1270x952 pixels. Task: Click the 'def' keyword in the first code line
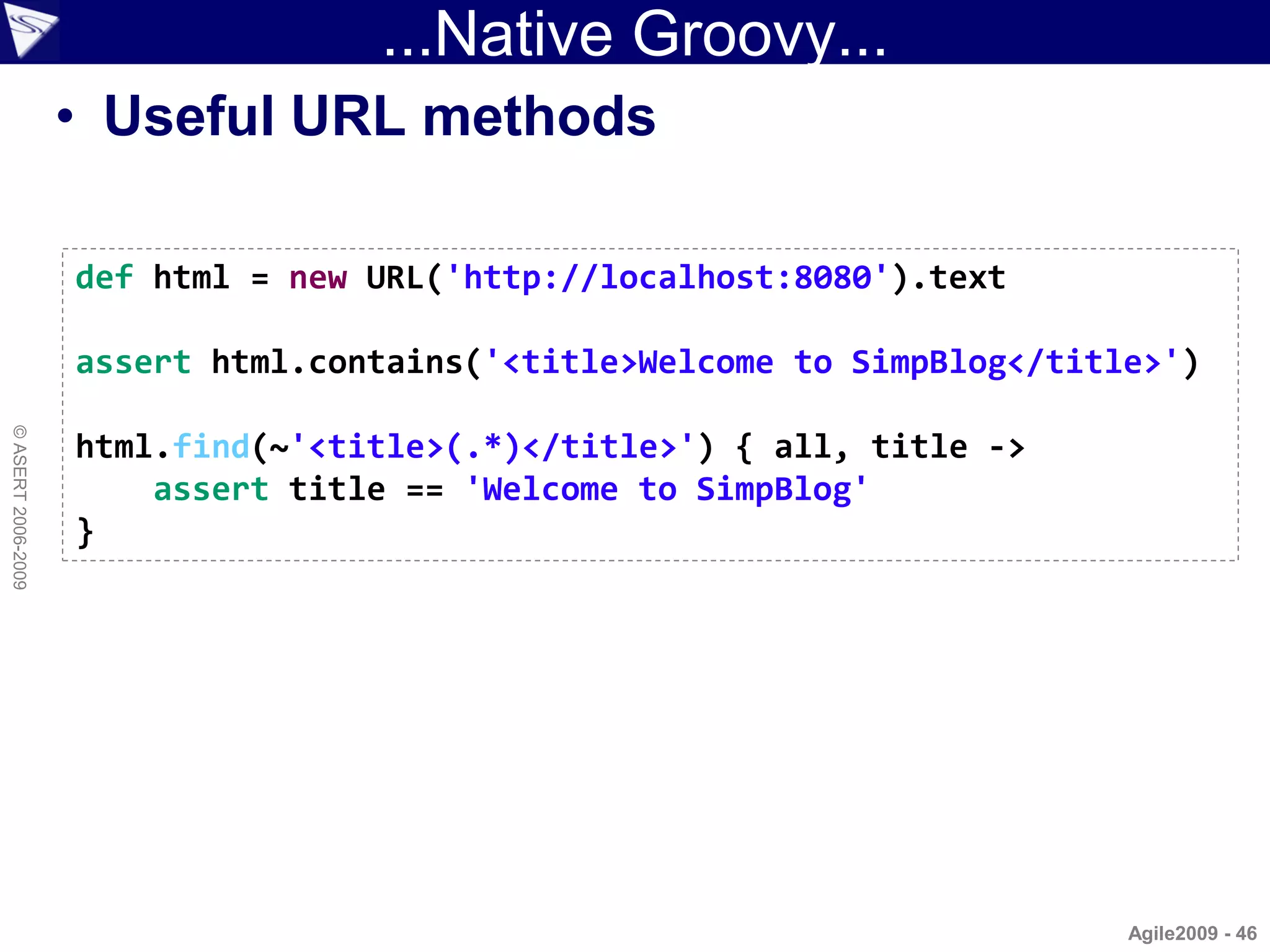point(104,277)
